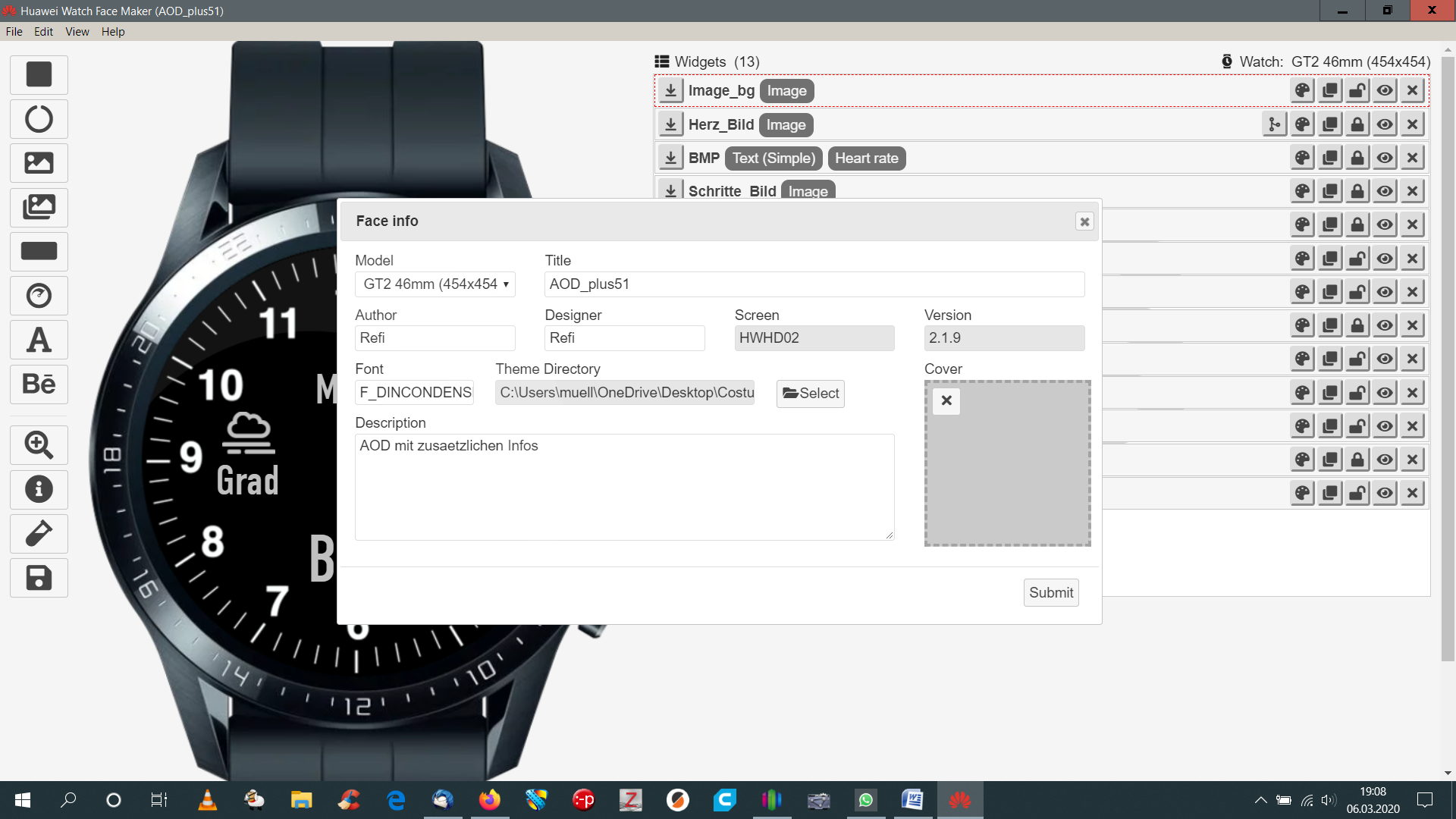
Task: Toggle visibility of Image_bg widget
Action: pyautogui.click(x=1385, y=91)
